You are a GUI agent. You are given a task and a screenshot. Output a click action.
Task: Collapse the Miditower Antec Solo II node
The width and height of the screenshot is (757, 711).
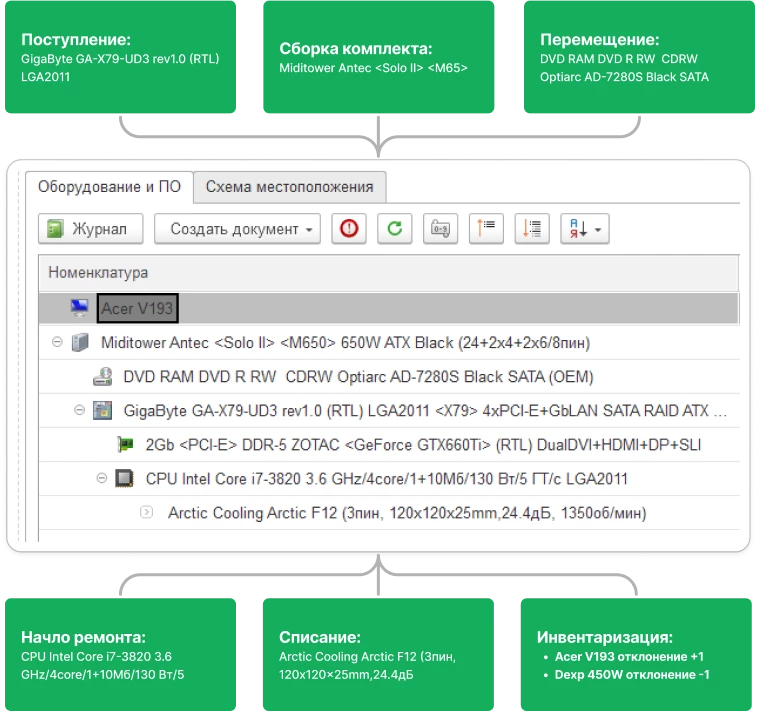tap(57, 342)
